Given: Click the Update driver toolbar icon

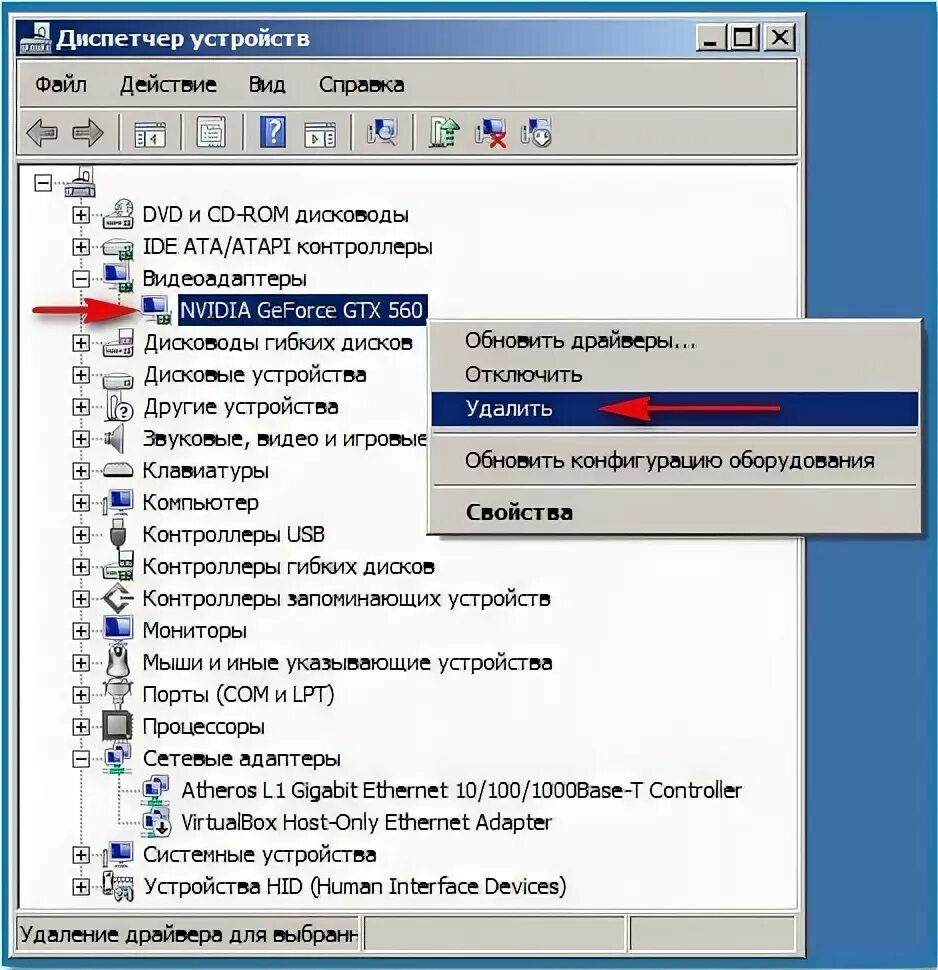Looking at the screenshot, I should [444, 132].
